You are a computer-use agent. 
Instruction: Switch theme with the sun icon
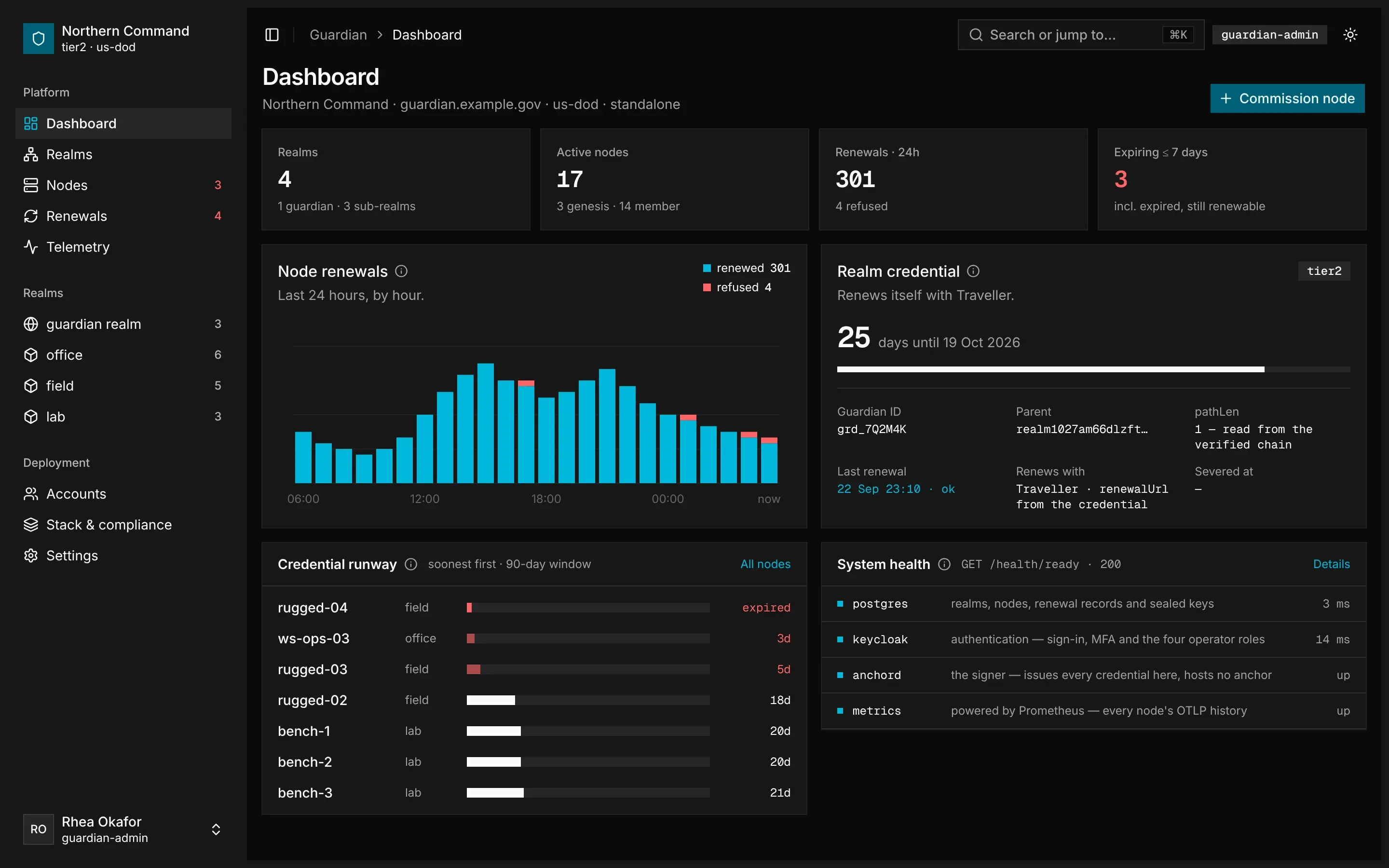coord(1350,35)
